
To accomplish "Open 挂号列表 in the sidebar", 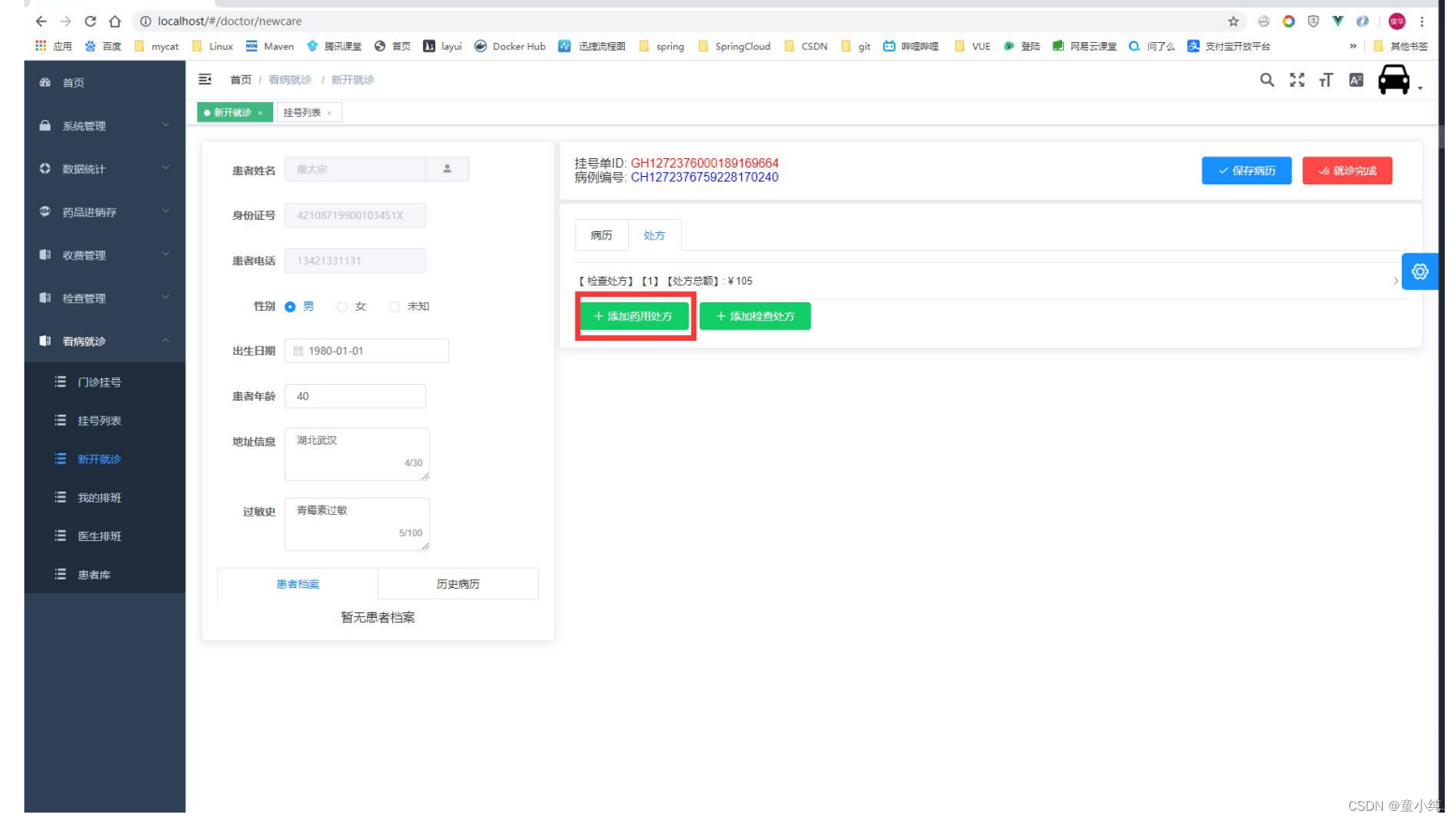I will (105, 420).
